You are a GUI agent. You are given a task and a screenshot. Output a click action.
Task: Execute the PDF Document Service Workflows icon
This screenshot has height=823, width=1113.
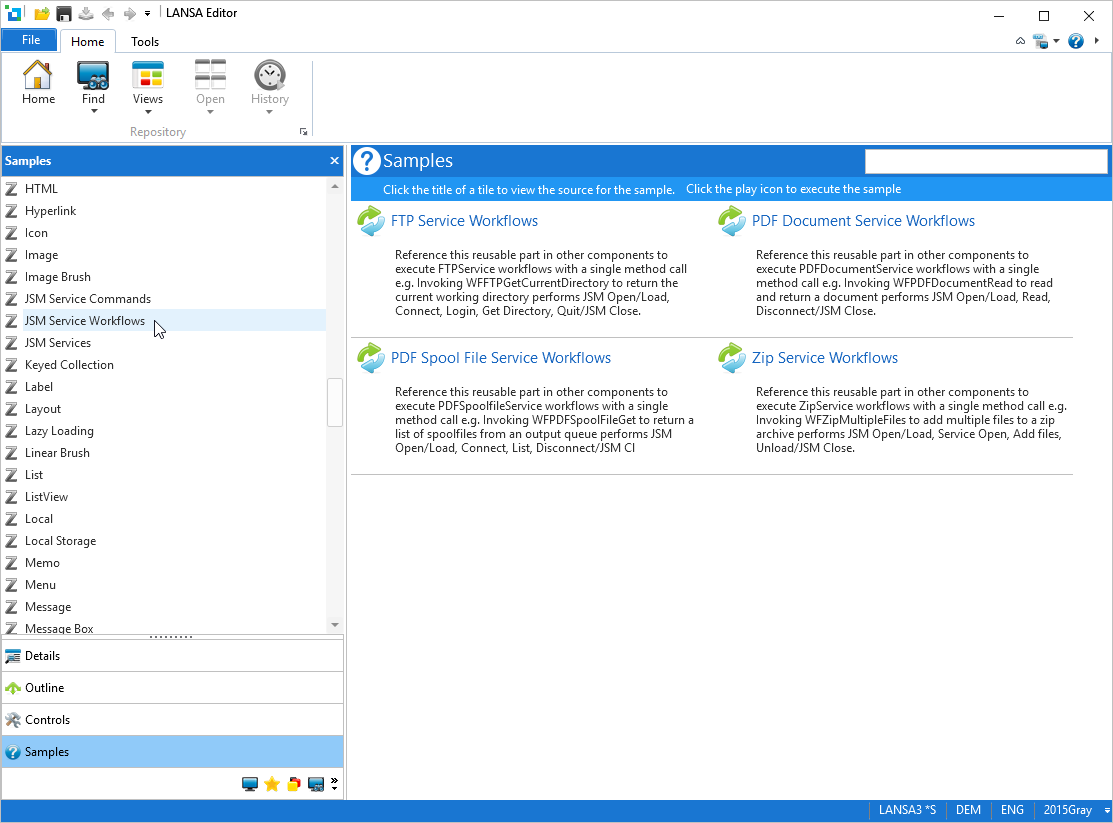(732, 221)
